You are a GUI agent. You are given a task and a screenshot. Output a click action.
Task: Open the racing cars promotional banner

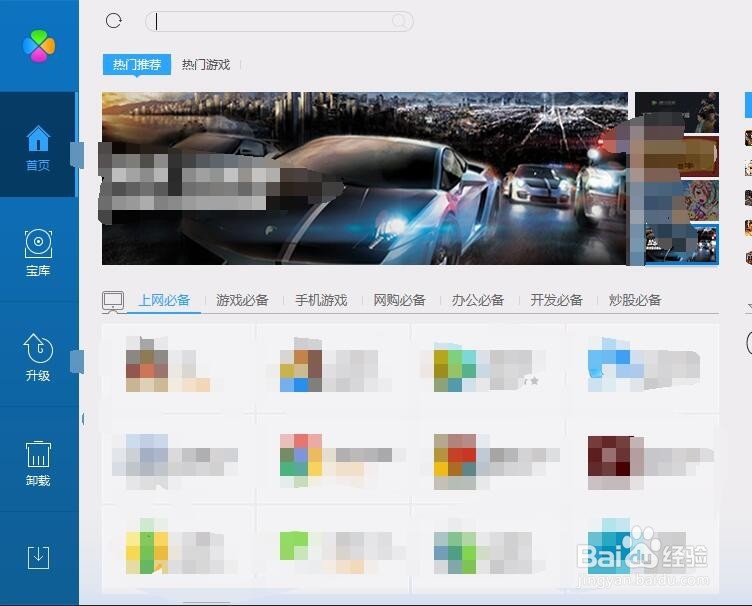coord(365,178)
